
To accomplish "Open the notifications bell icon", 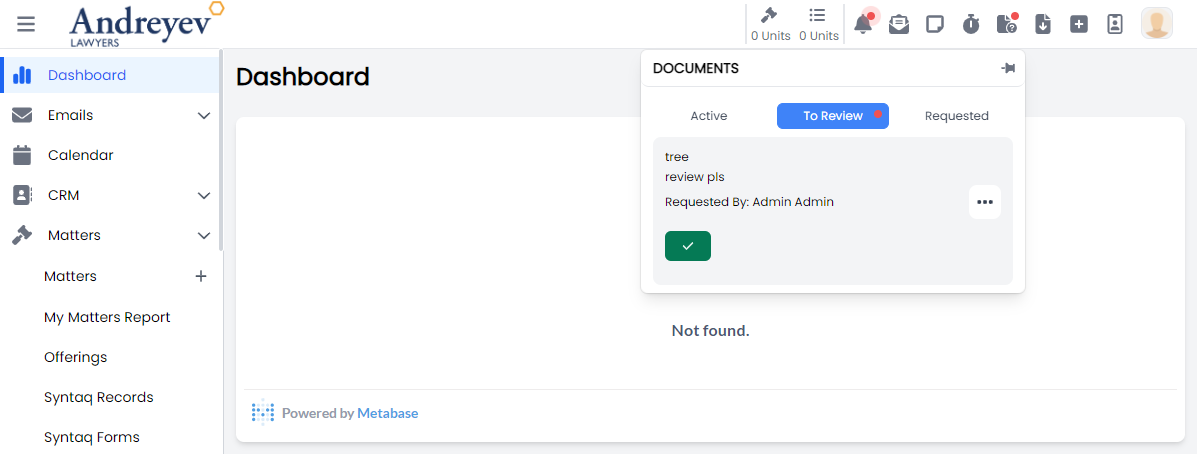I will 862,24.
